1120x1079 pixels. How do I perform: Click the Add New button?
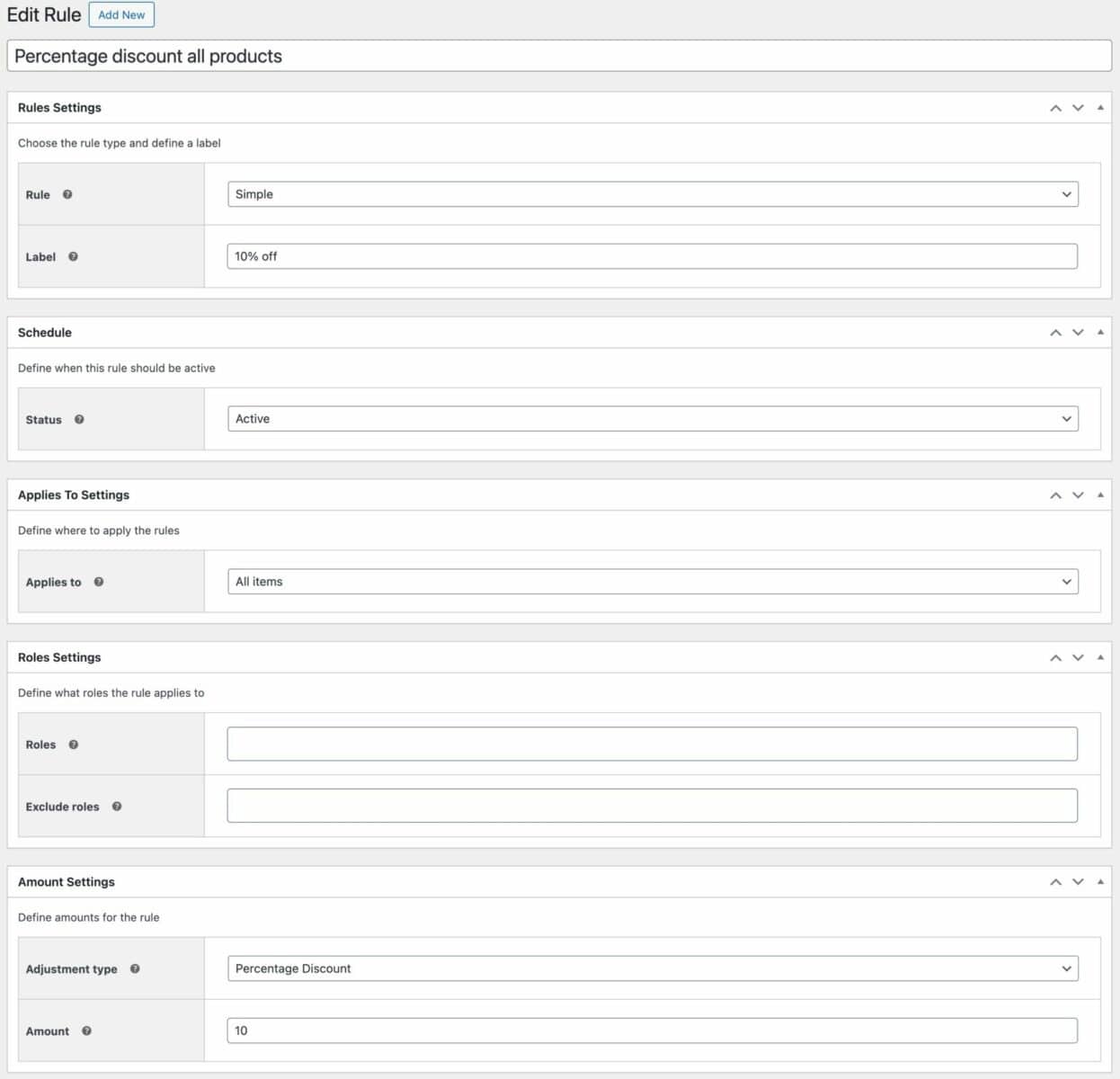pyautogui.click(x=121, y=15)
